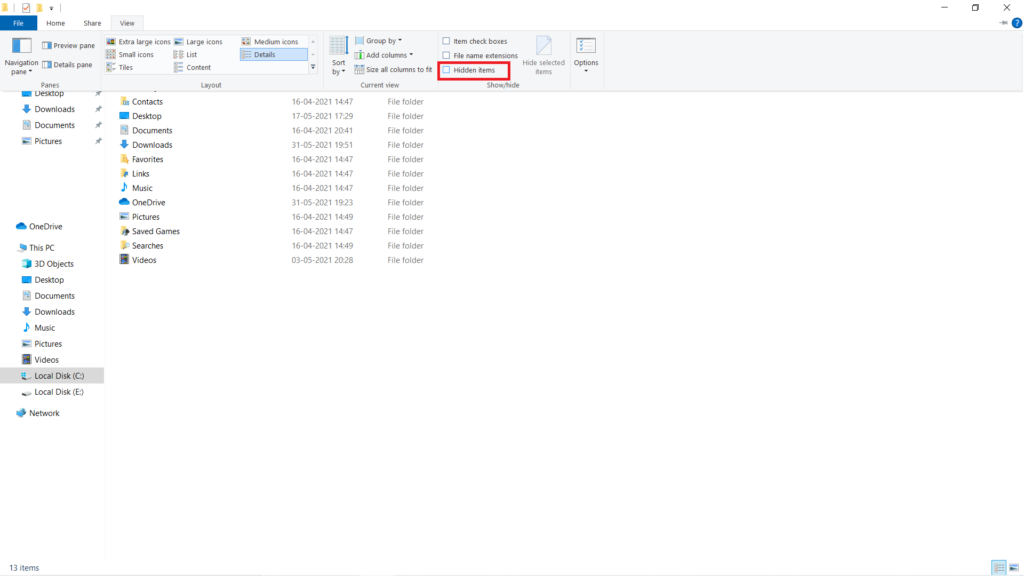The image size is (1024, 576).
Task: Open the Sort by menu
Action: pos(338,56)
